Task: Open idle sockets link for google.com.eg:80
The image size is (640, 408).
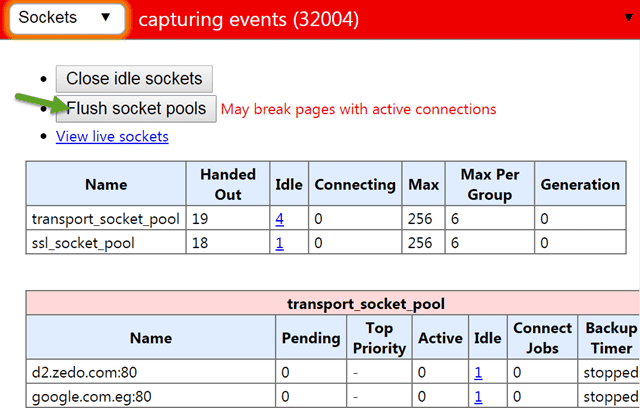Action: (x=479, y=396)
